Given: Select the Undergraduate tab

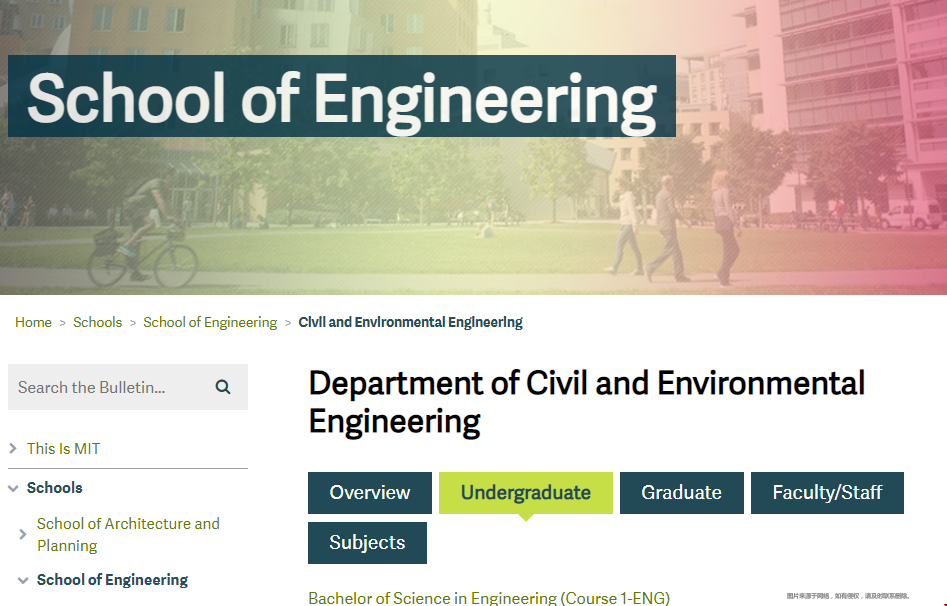Looking at the screenshot, I should pyautogui.click(x=525, y=492).
